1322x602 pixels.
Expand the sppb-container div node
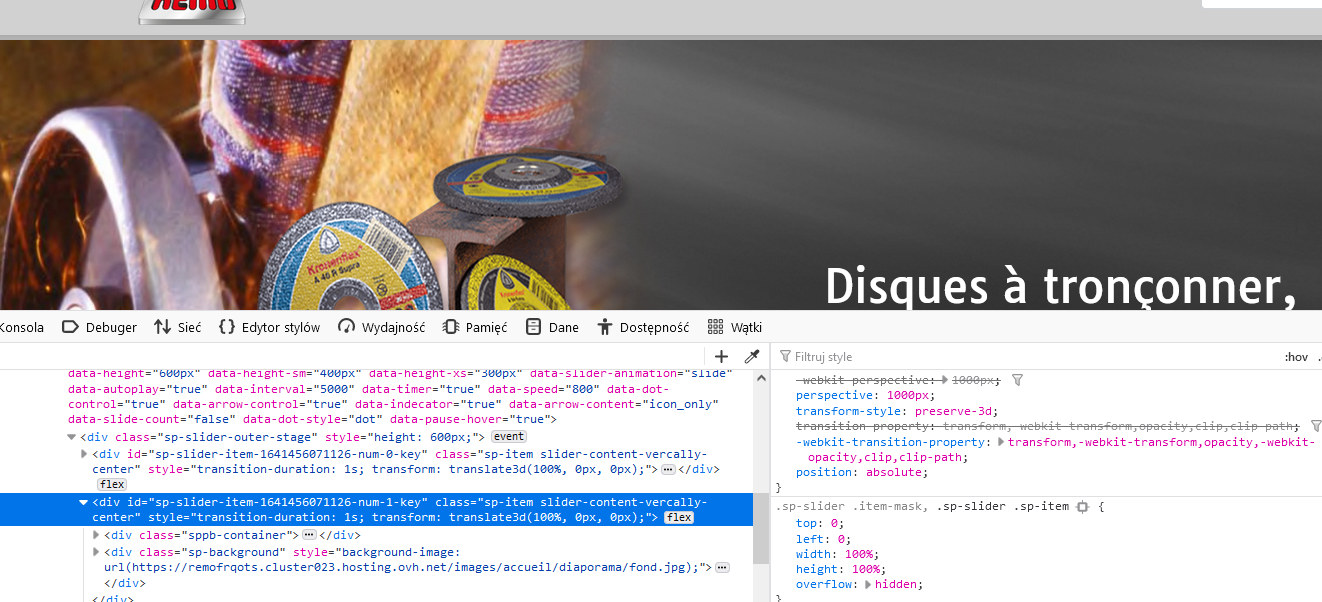pyautogui.click(x=96, y=535)
